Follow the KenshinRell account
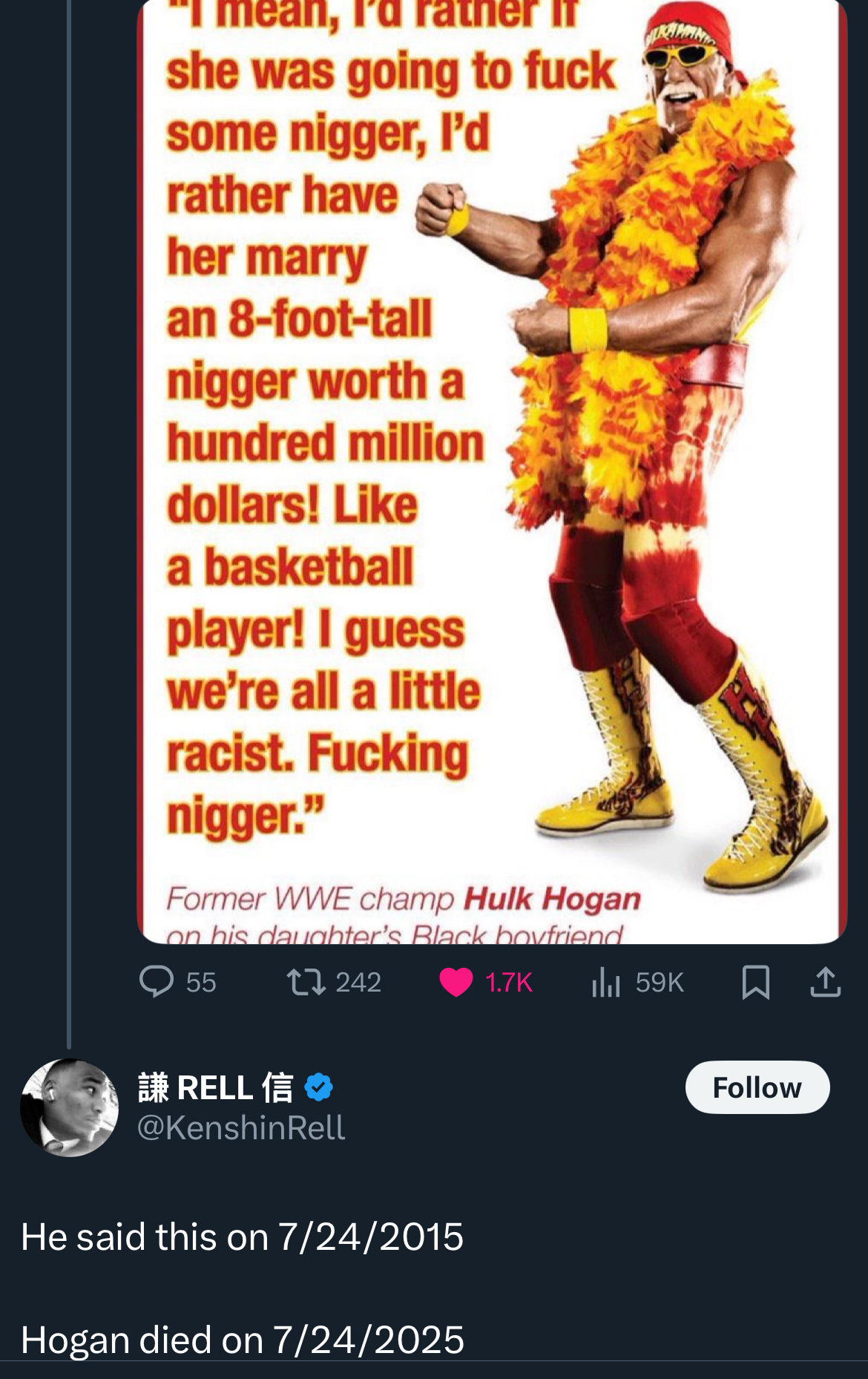 757,1087
